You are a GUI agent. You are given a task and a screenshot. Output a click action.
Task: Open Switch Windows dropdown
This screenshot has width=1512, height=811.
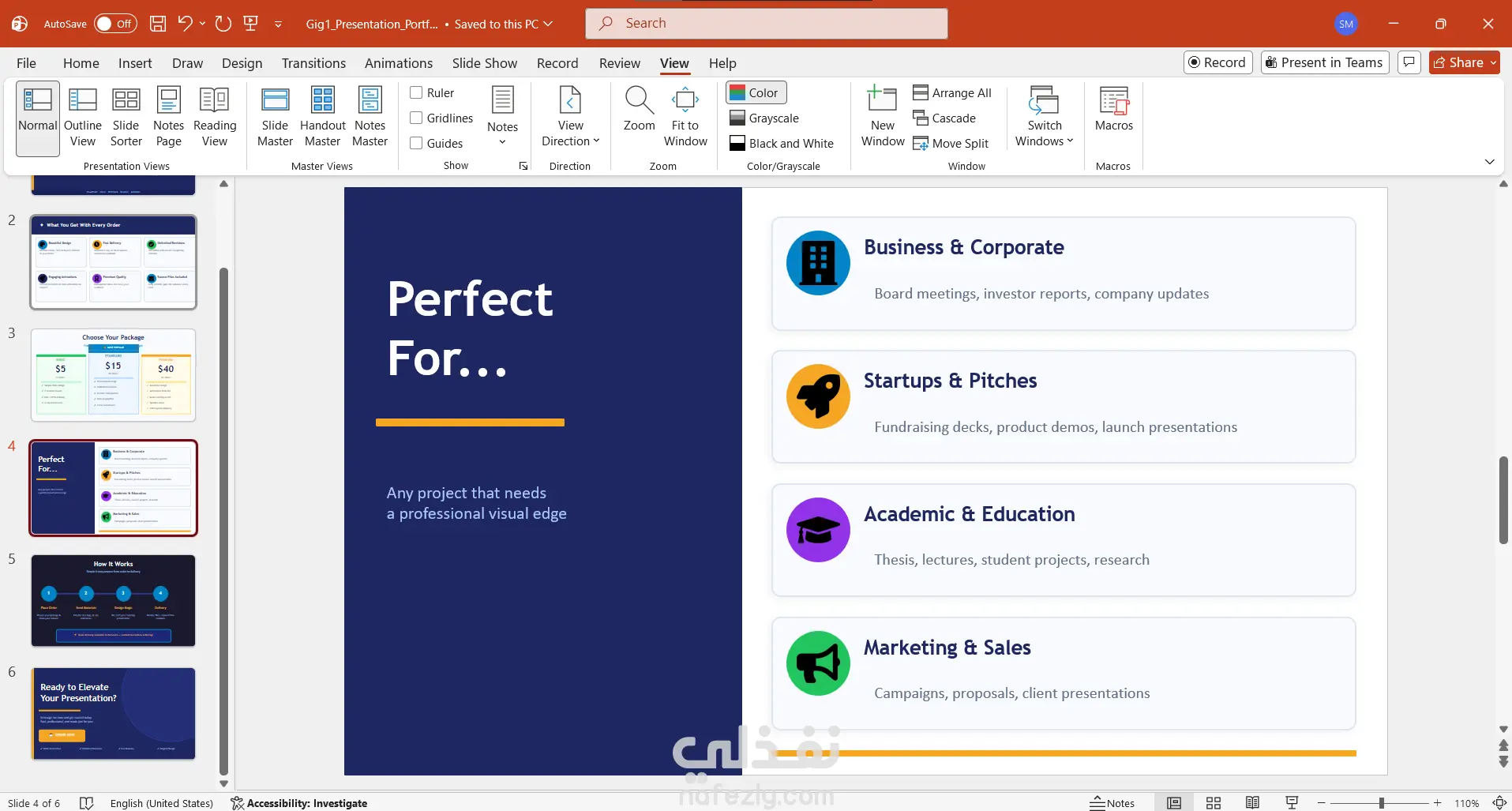pos(1045,118)
